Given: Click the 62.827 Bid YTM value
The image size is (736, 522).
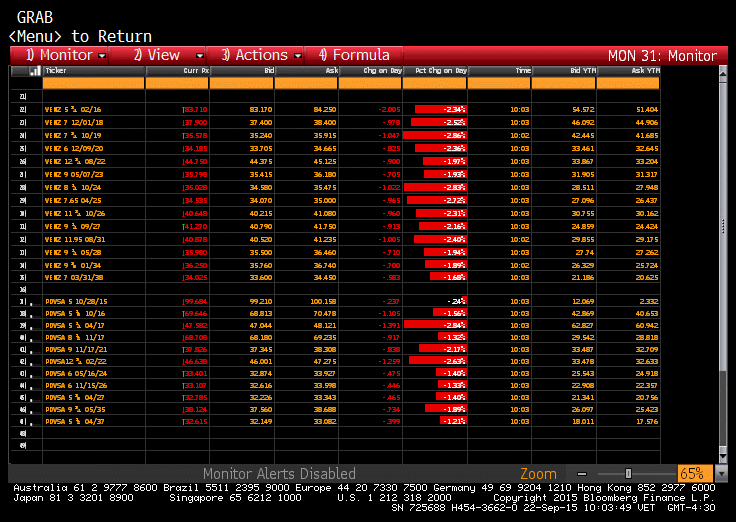Looking at the screenshot, I should pos(583,325).
